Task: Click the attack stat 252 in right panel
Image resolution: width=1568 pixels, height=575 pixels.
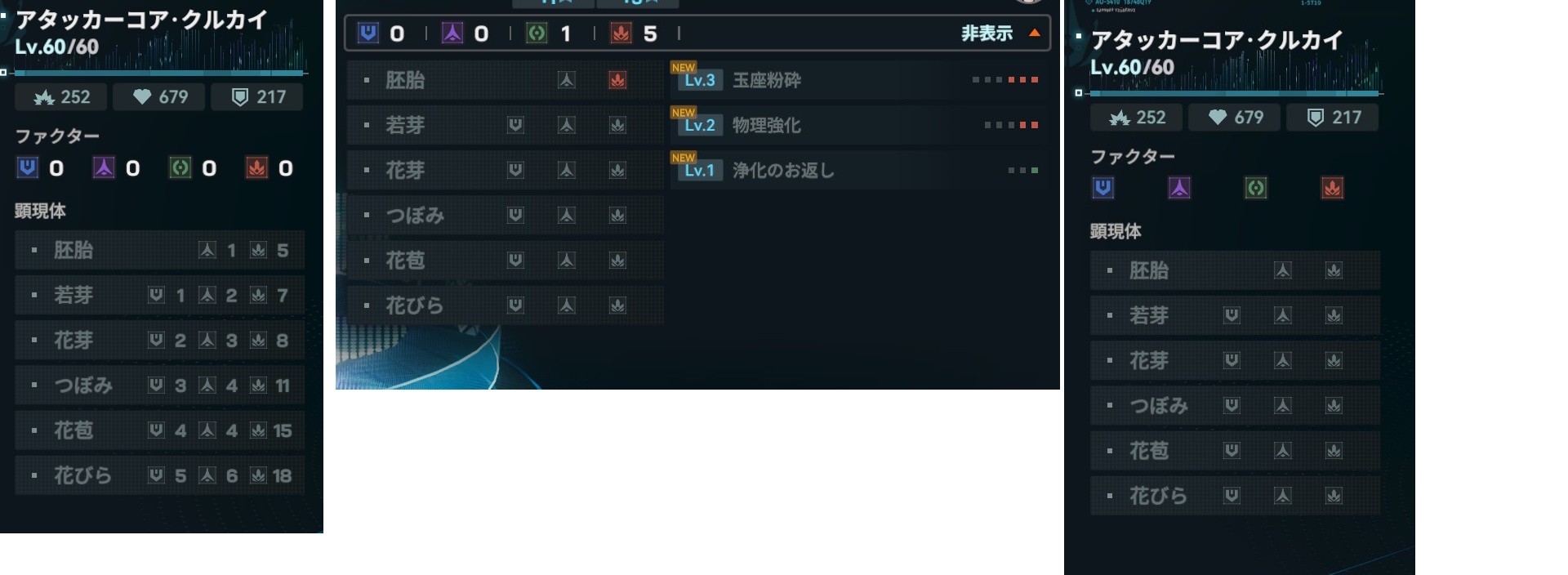Action: click(x=1138, y=118)
